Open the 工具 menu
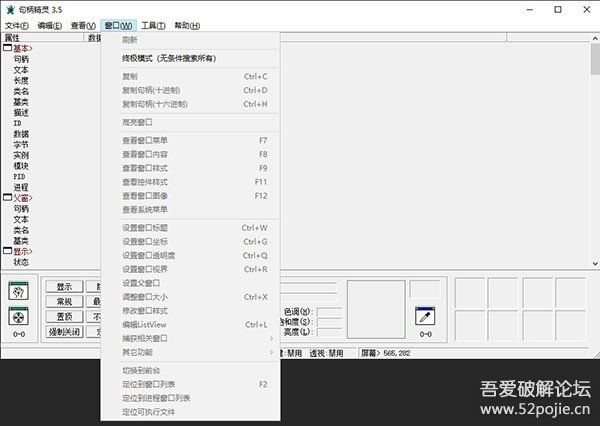600x426 pixels. coord(153,25)
